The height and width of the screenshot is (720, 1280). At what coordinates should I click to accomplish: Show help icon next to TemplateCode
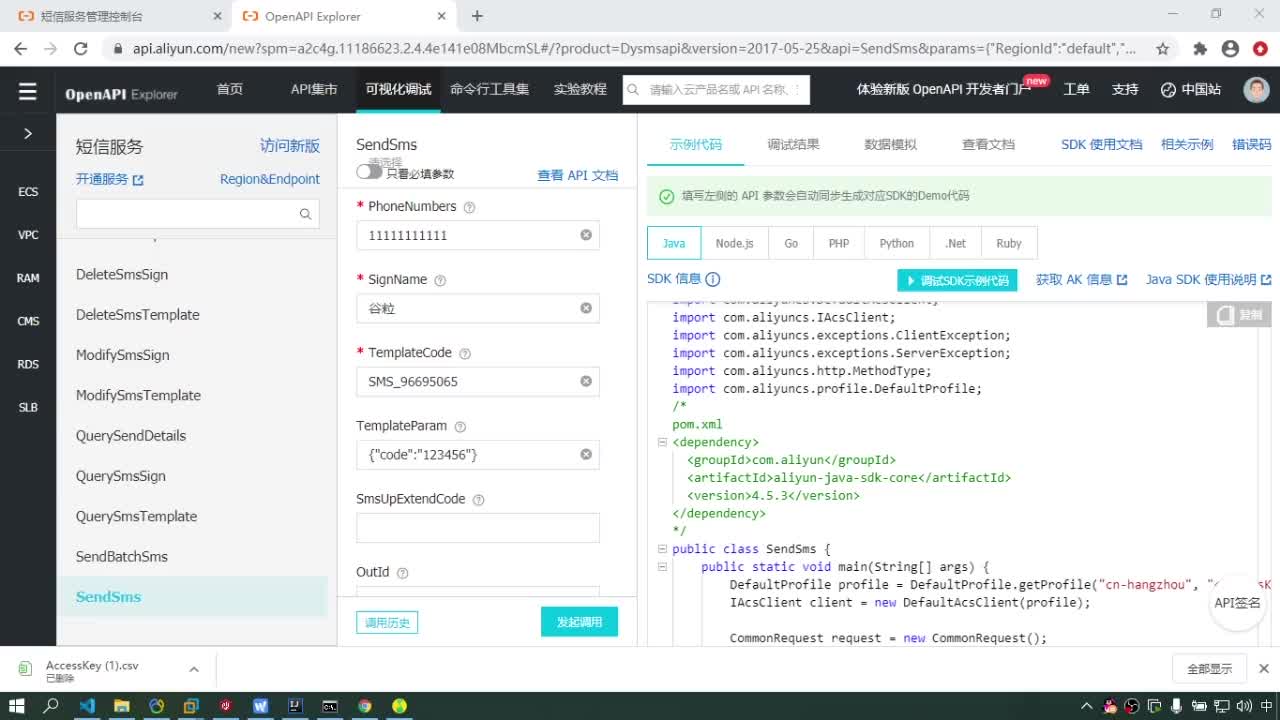tap(465, 353)
